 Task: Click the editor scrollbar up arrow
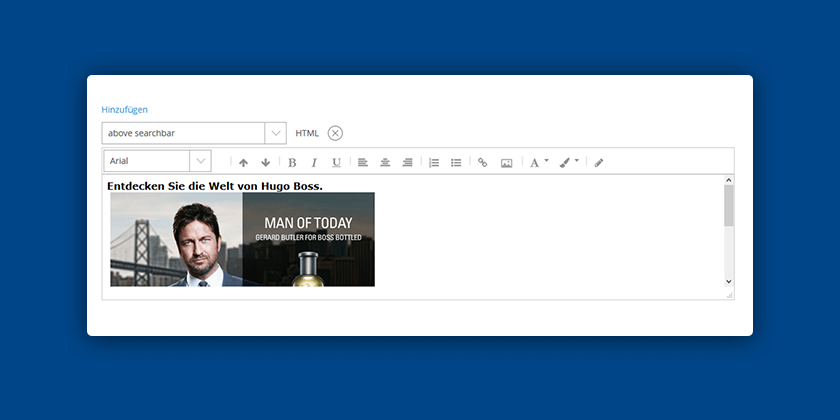click(x=729, y=181)
